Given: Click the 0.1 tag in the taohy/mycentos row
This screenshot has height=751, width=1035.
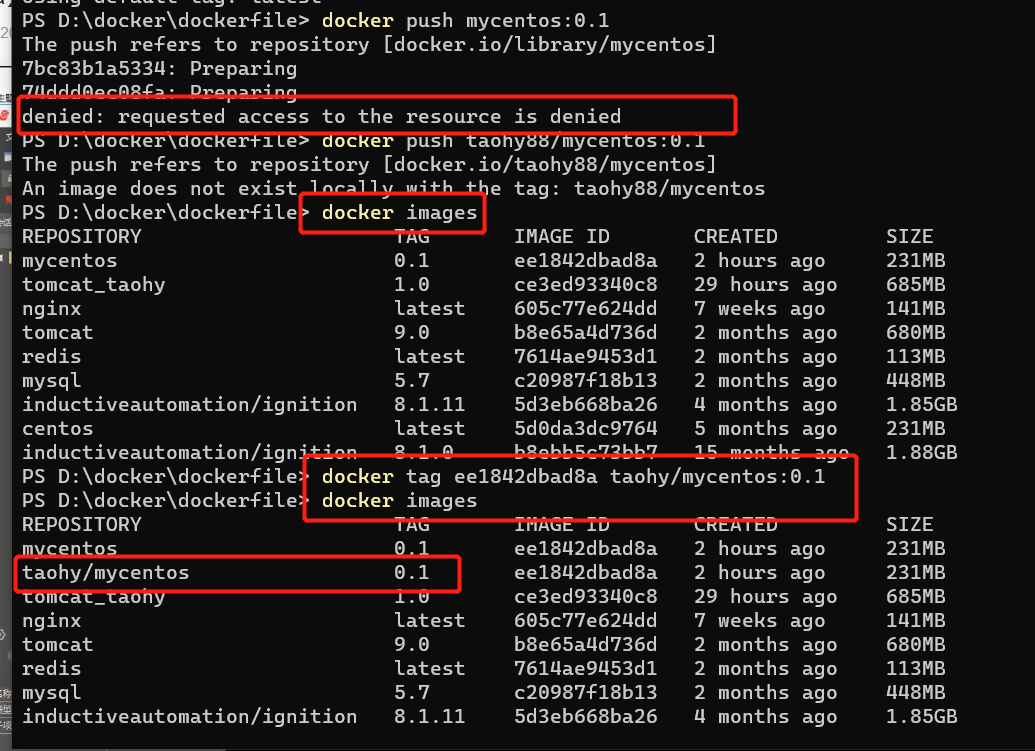Looking at the screenshot, I should click(411, 573).
